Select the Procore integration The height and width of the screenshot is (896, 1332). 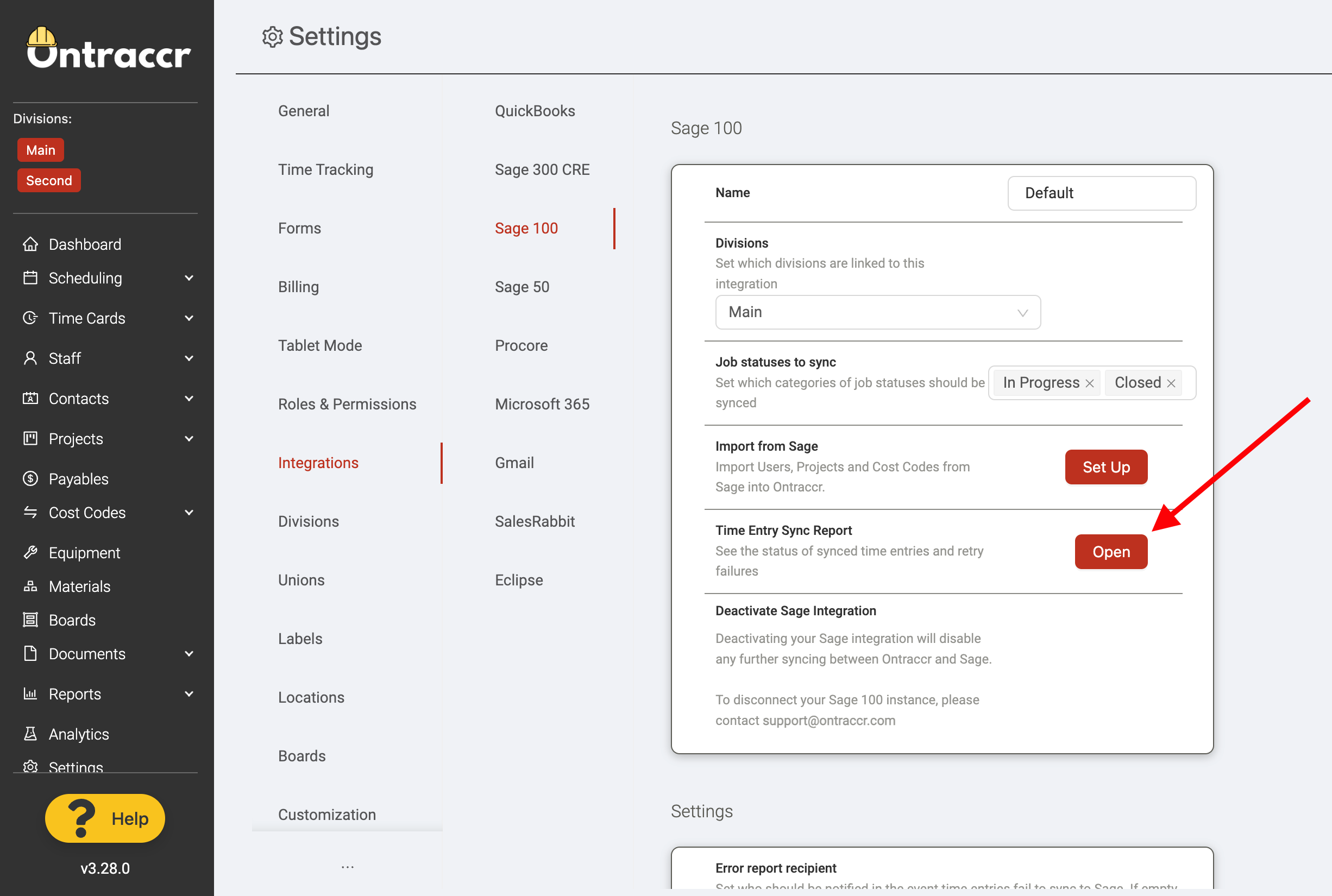point(521,346)
